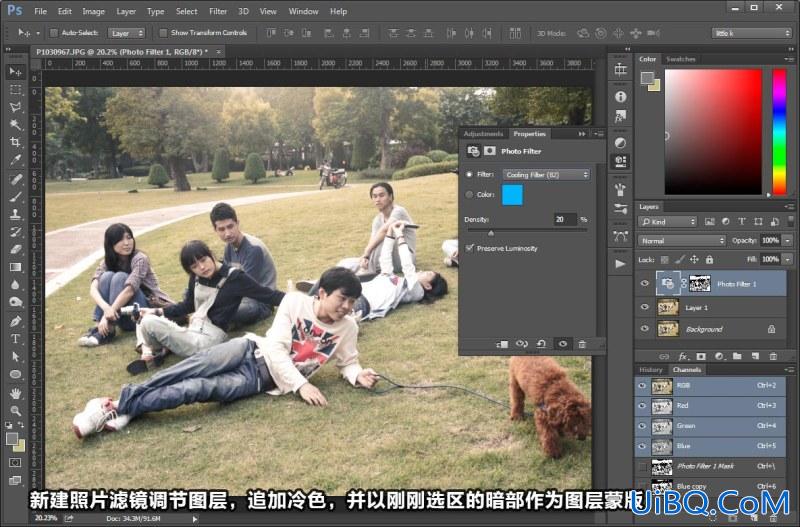Select the Path Selection tool
The height and width of the screenshot is (527, 800).
pos(15,356)
